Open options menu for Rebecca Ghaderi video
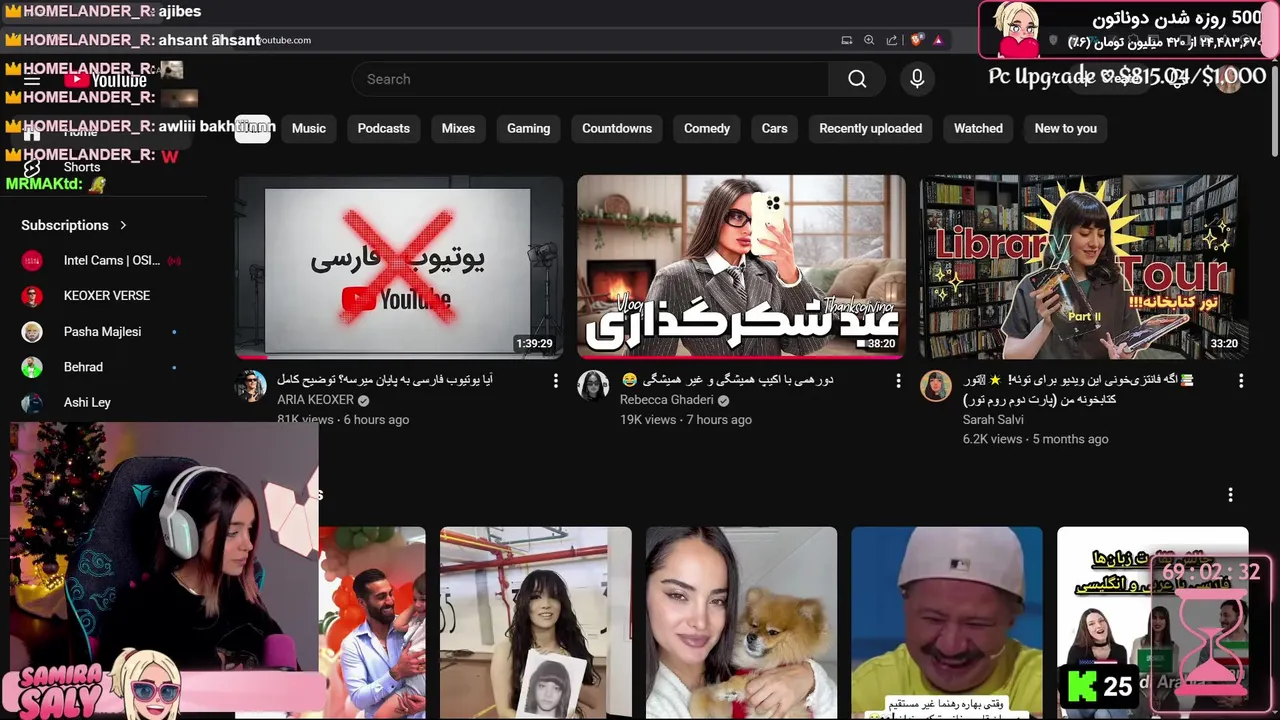 (x=898, y=381)
